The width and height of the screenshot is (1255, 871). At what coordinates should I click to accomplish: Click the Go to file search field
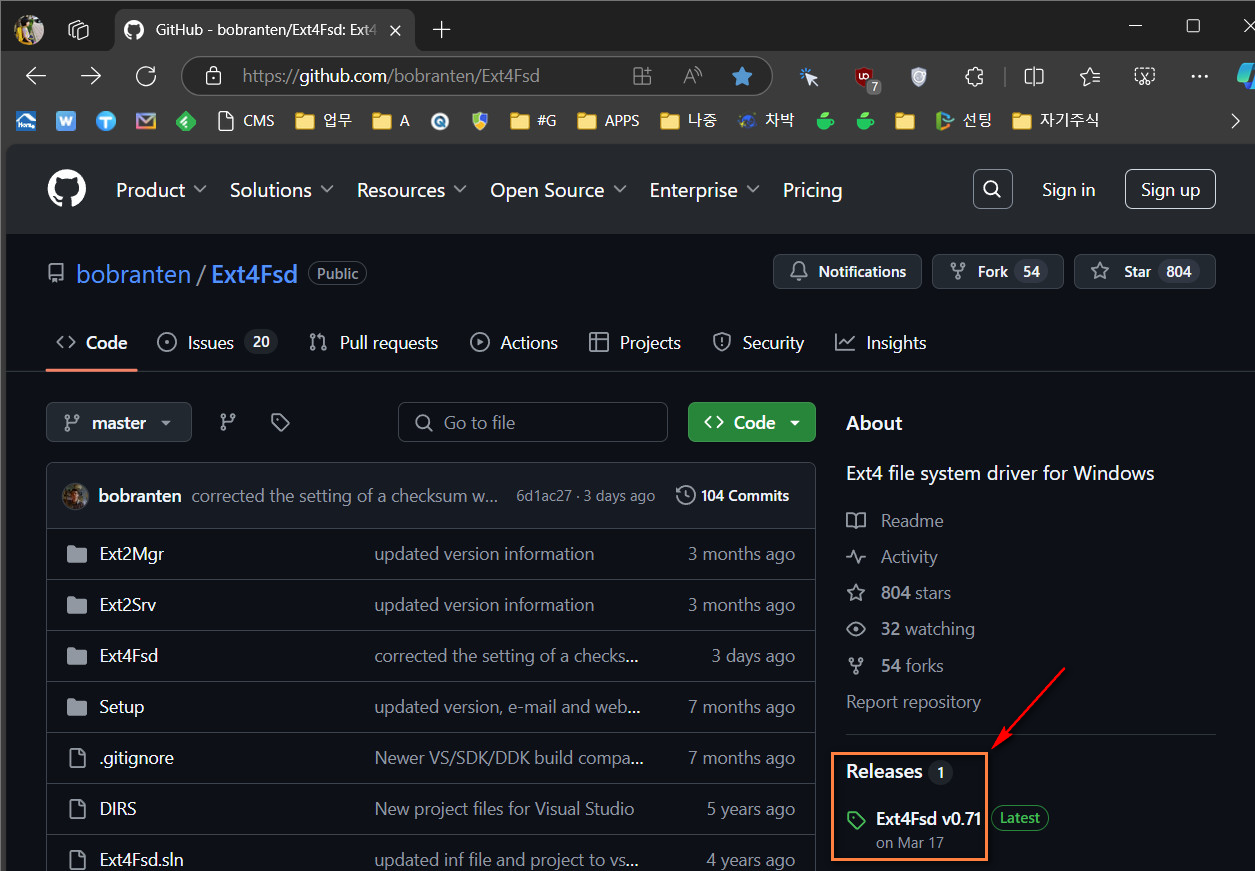(533, 423)
